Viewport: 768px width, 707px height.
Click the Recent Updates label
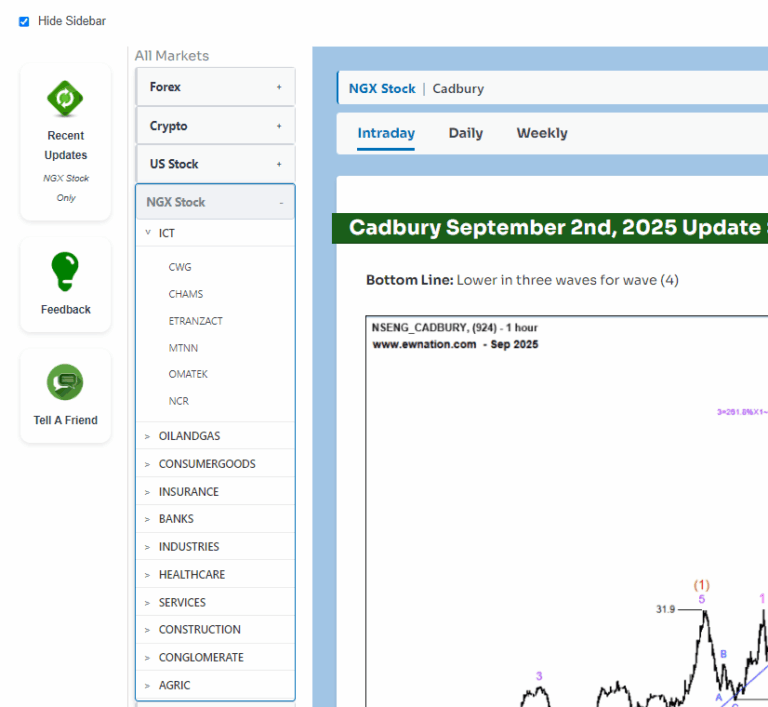(x=66, y=146)
